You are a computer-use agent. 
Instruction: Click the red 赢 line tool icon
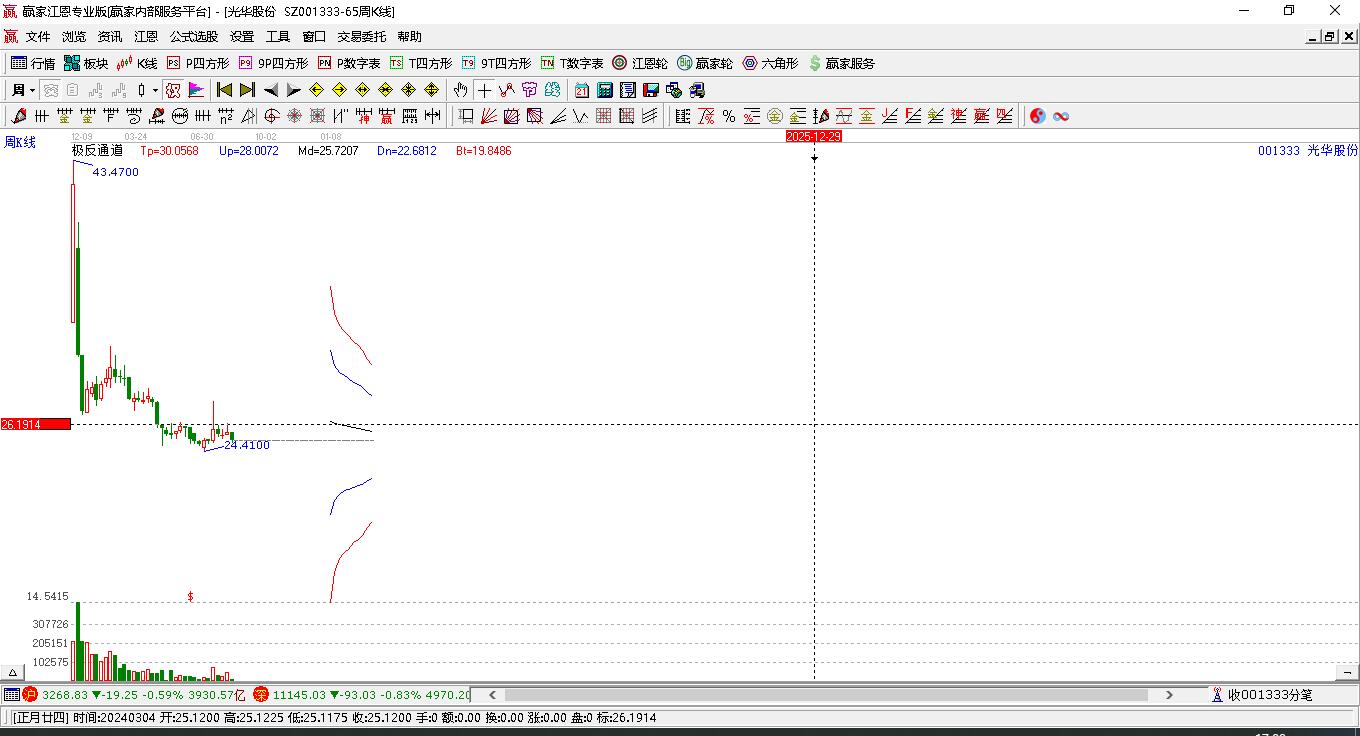coord(387,116)
